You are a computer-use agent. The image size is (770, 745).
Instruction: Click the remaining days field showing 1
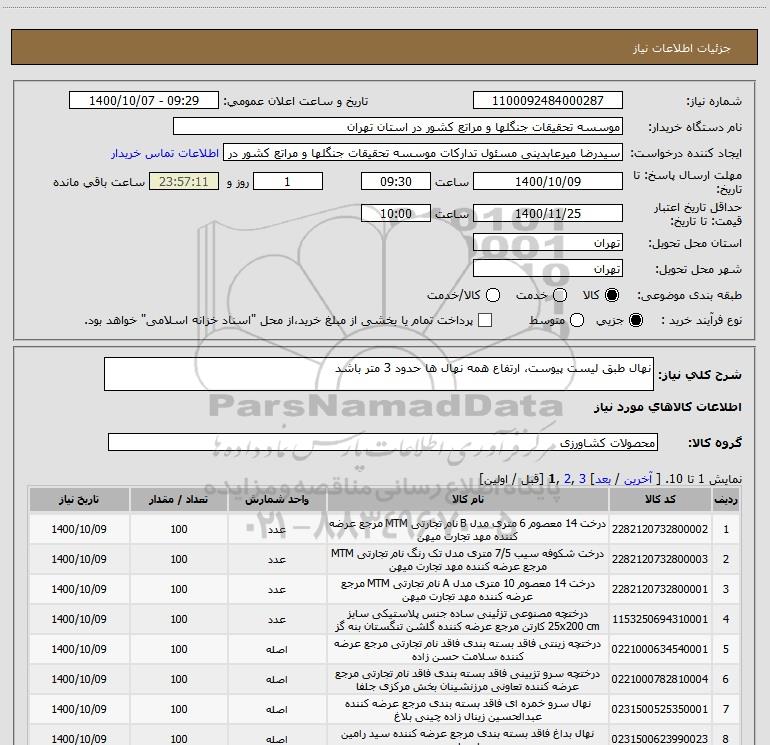288,181
